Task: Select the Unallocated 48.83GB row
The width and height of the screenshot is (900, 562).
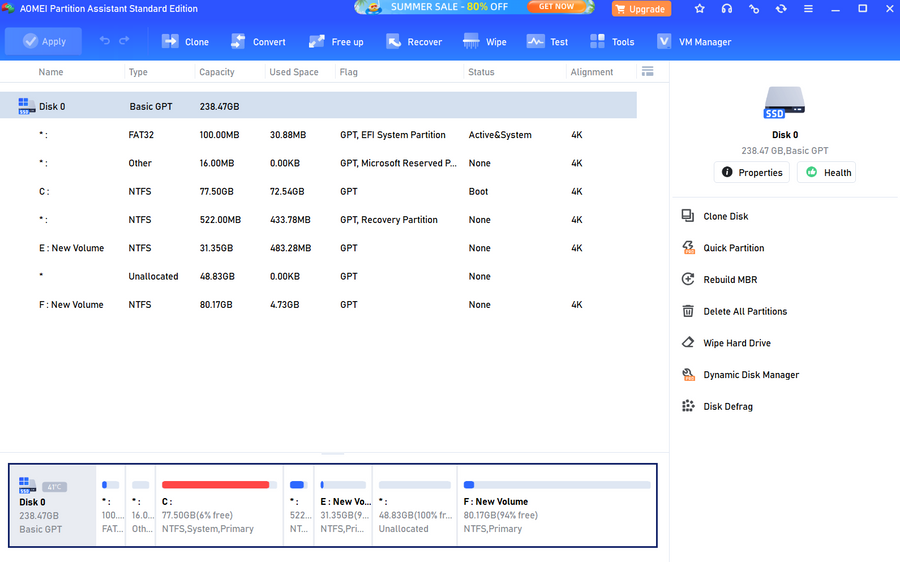Action: pyautogui.click(x=319, y=276)
